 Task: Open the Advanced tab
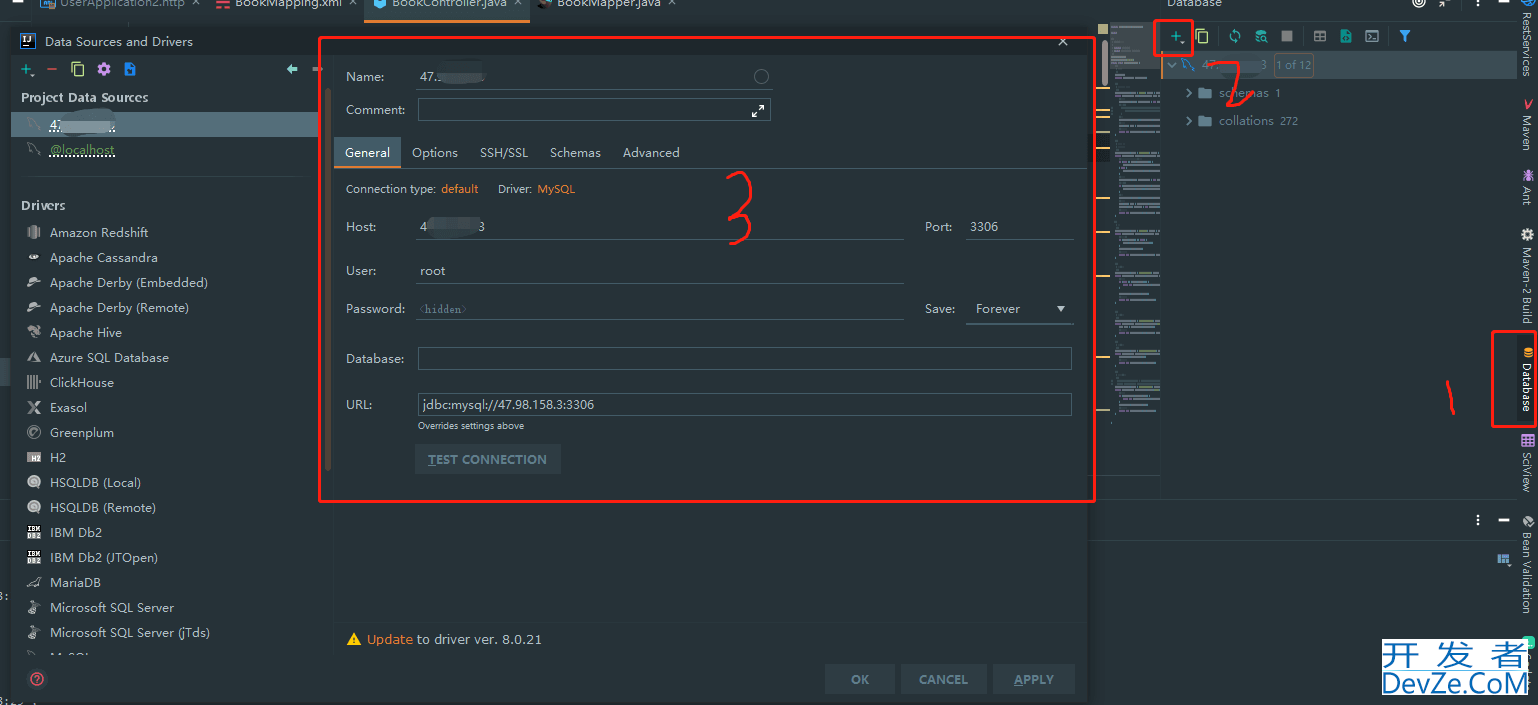click(651, 153)
